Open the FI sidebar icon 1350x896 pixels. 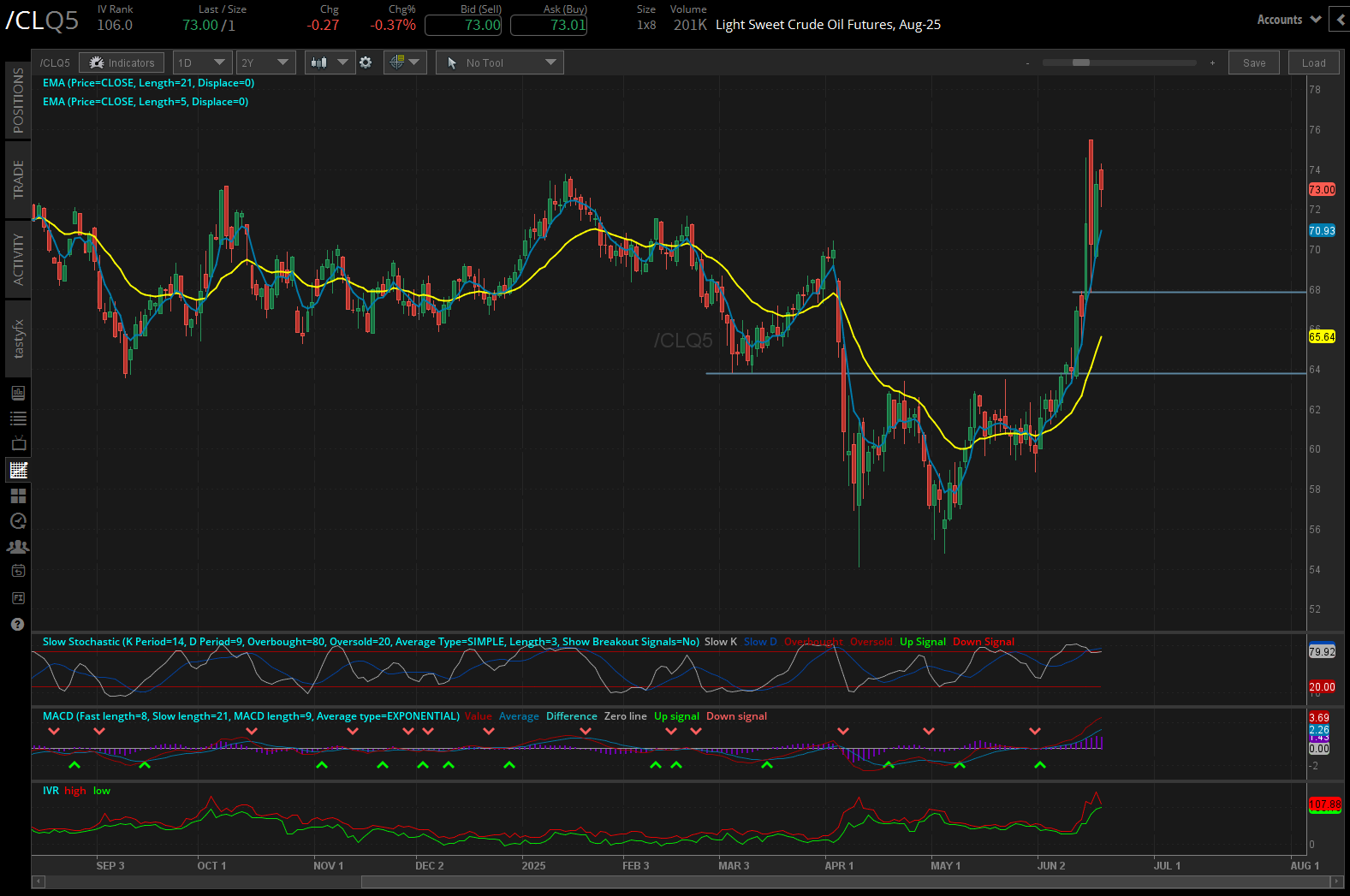click(18, 597)
